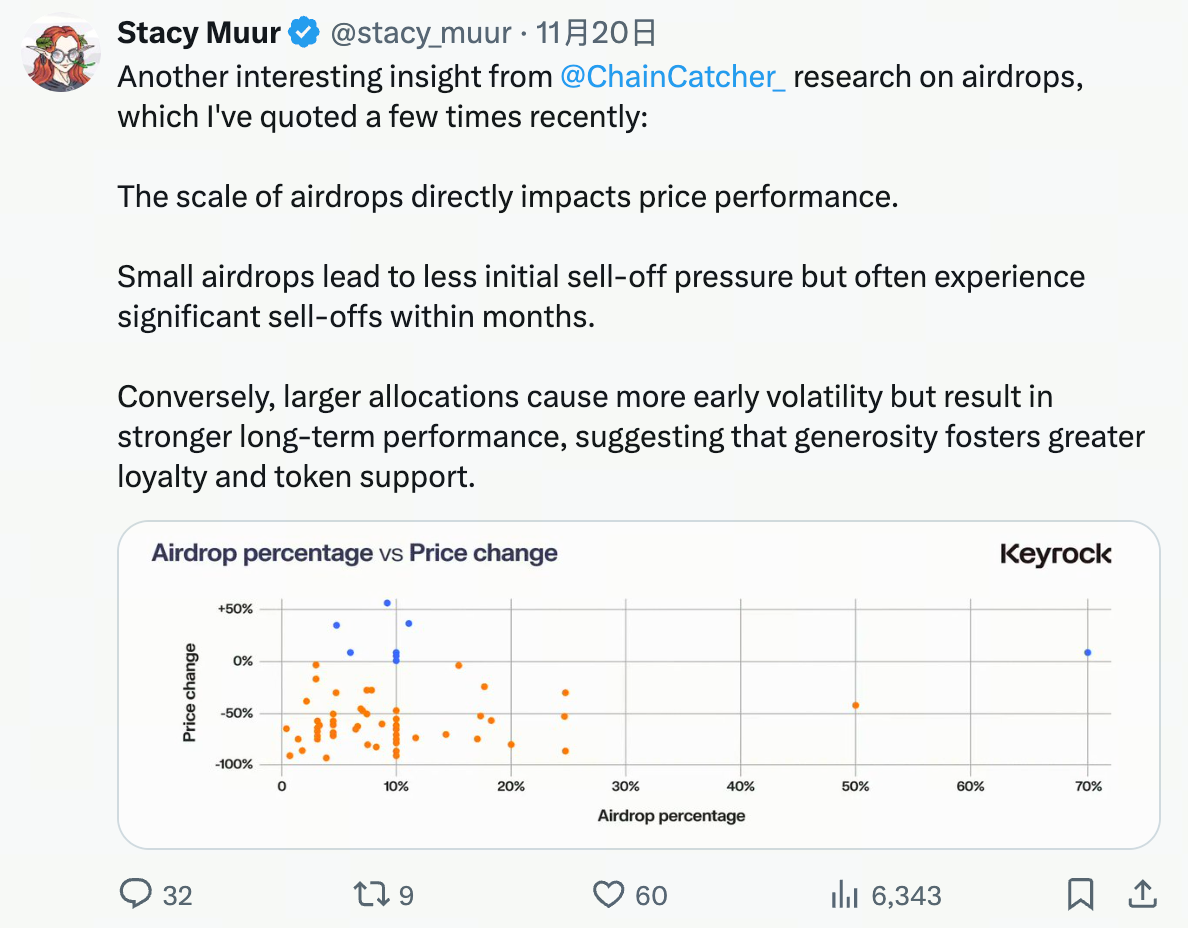
Task: Click the x-axis label Airdrop percentage
Action: click(x=671, y=816)
